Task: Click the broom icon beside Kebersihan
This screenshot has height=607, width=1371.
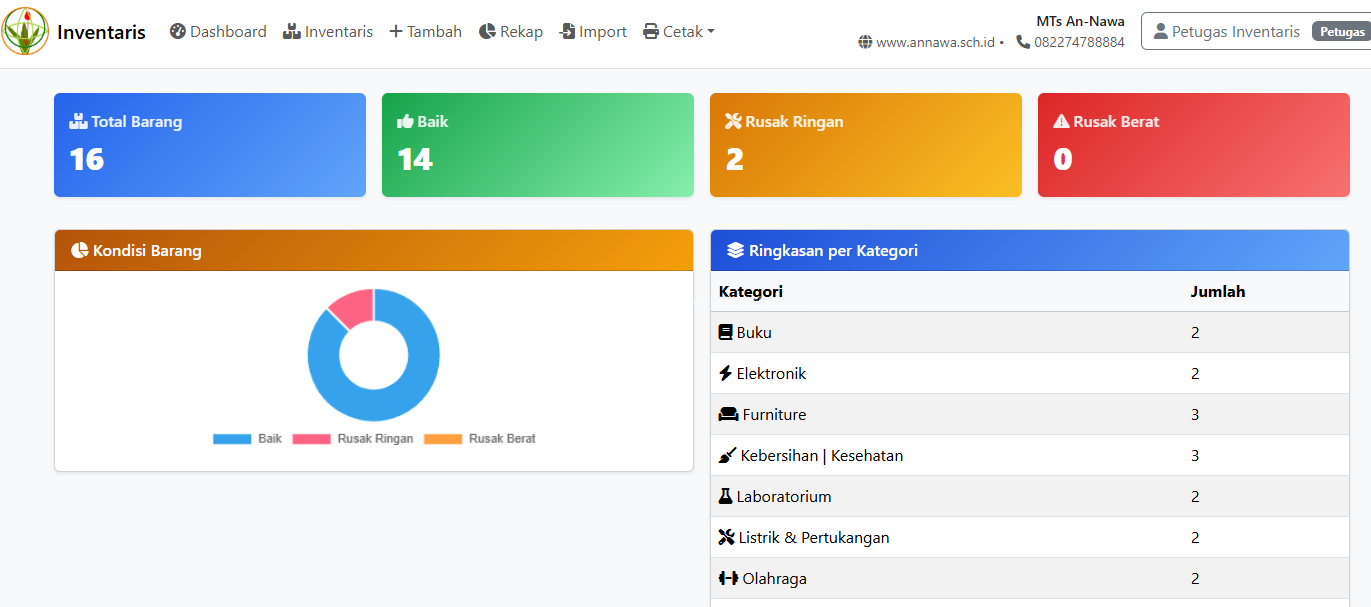Action: click(727, 456)
